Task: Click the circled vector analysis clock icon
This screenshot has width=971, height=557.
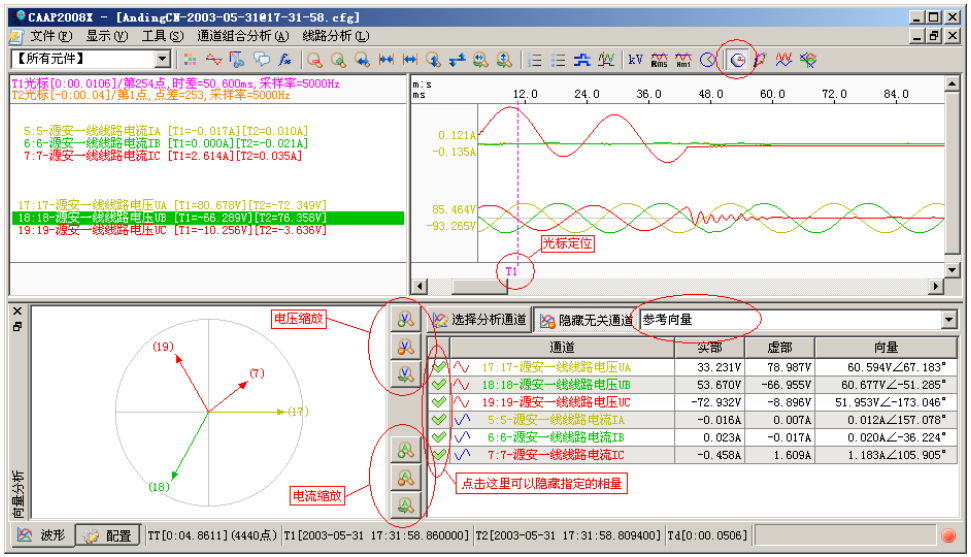Action: click(737, 60)
